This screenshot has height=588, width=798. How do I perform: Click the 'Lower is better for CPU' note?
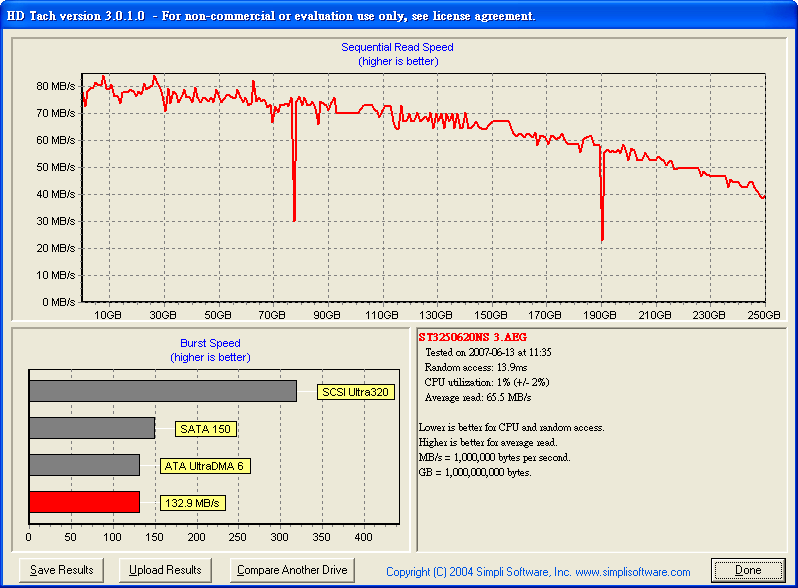(x=511, y=428)
